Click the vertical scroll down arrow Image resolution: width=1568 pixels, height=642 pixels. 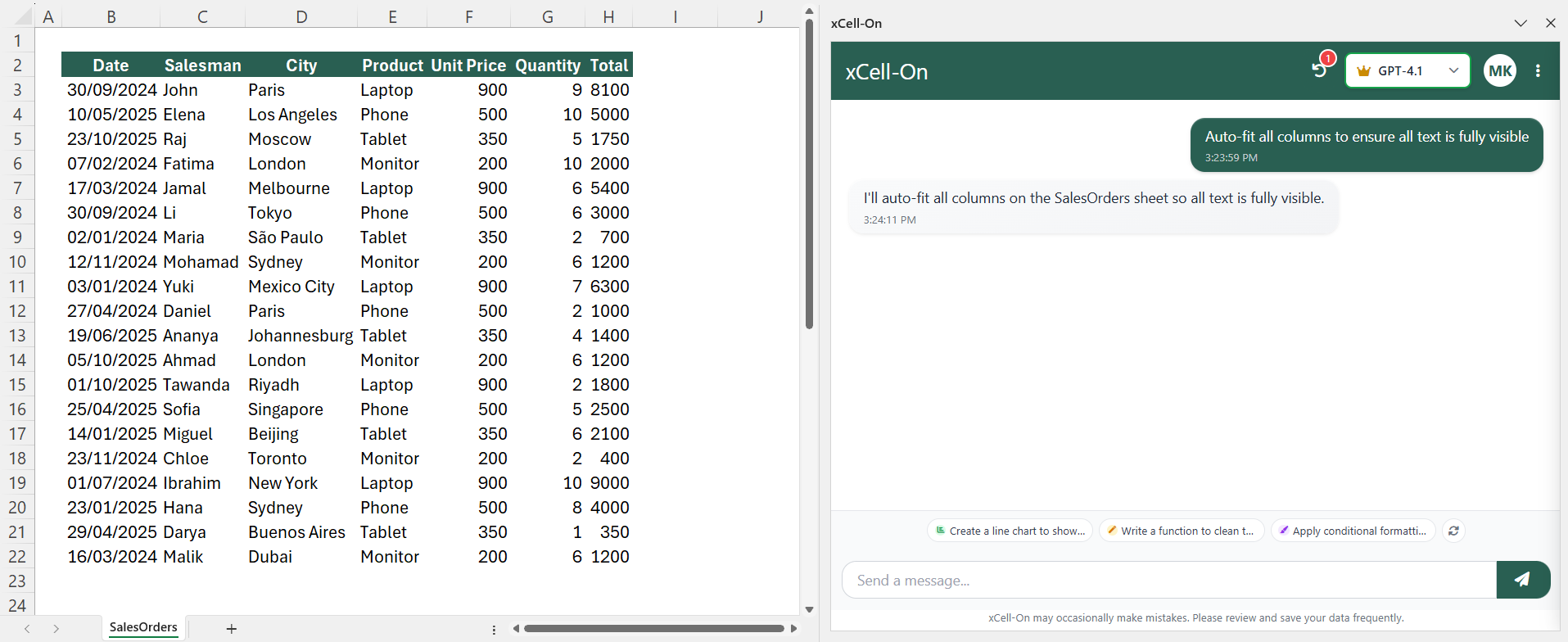point(809,609)
